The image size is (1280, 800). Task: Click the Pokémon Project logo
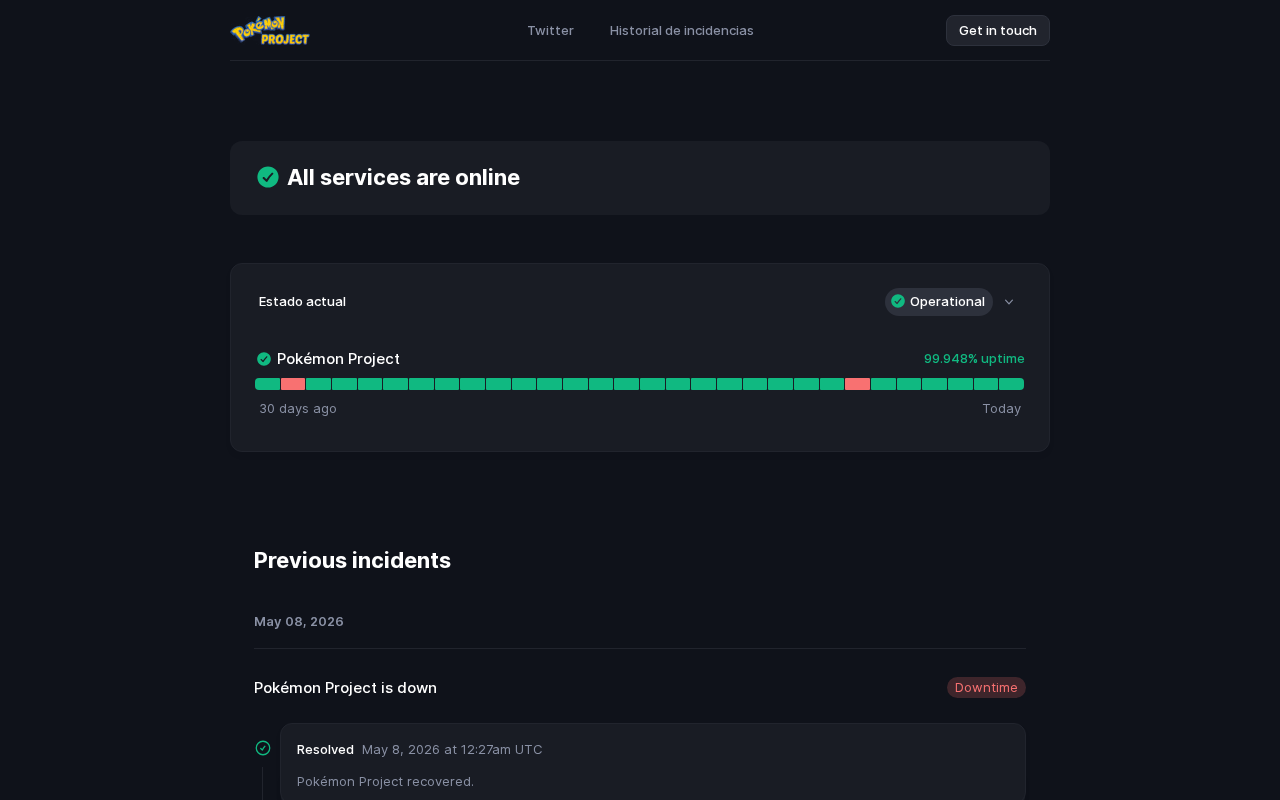[x=270, y=30]
